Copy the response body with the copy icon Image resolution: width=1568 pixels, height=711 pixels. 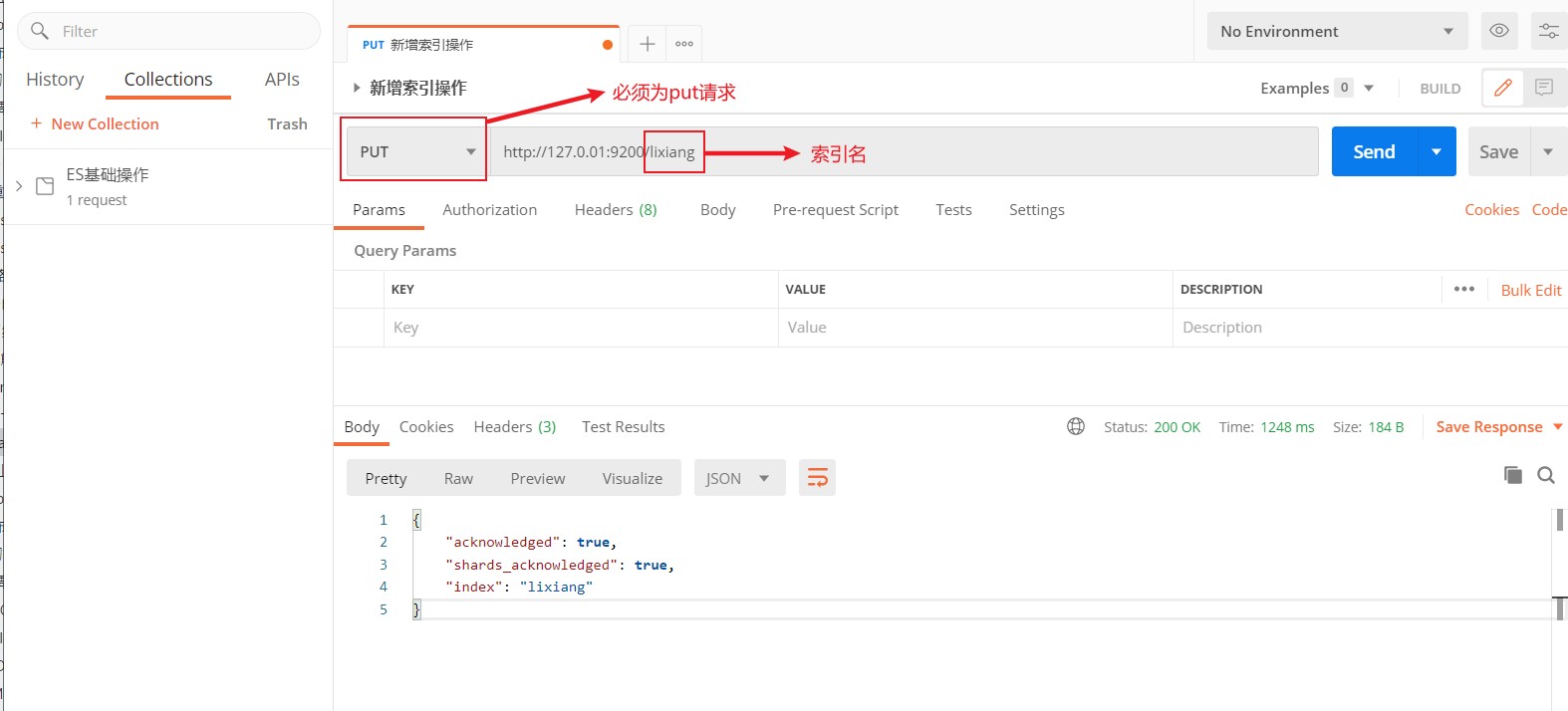click(x=1512, y=475)
